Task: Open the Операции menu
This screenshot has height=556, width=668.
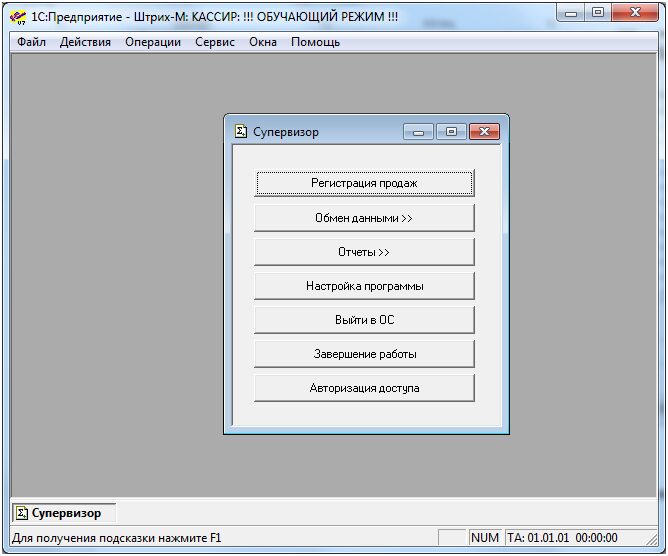Action: [x=153, y=42]
